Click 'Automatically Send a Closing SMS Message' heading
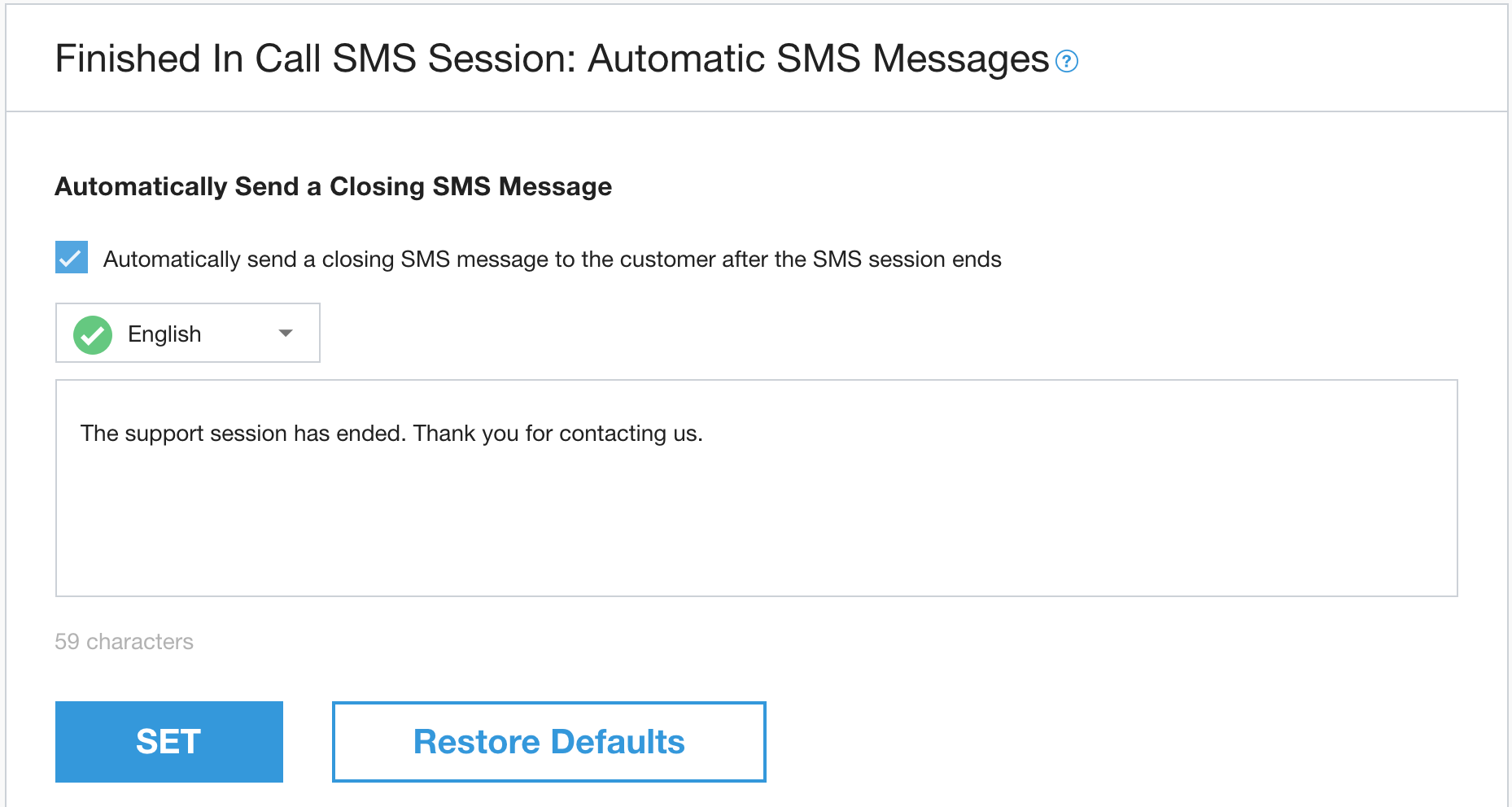This screenshot has width=1512, height=807. pyautogui.click(x=333, y=186)
